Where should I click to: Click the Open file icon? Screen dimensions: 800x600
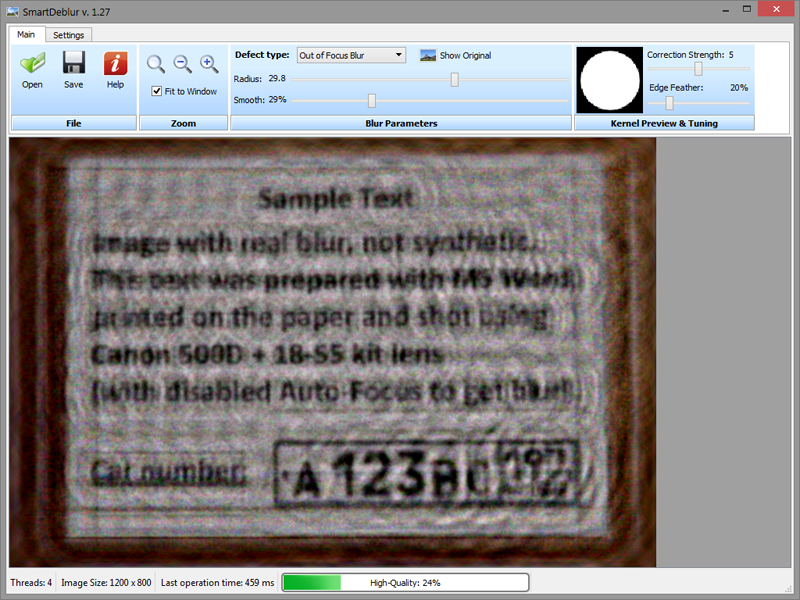click(32, 64)
